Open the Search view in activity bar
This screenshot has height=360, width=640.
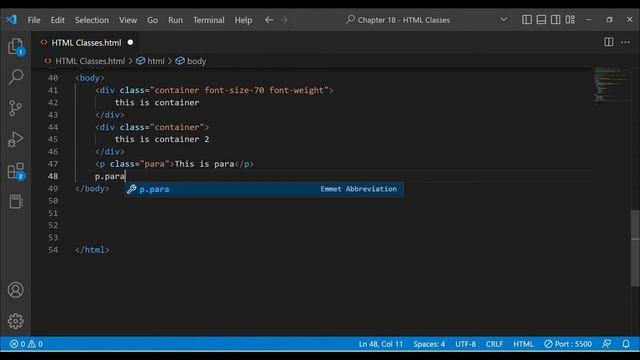[x=16, y=77]
